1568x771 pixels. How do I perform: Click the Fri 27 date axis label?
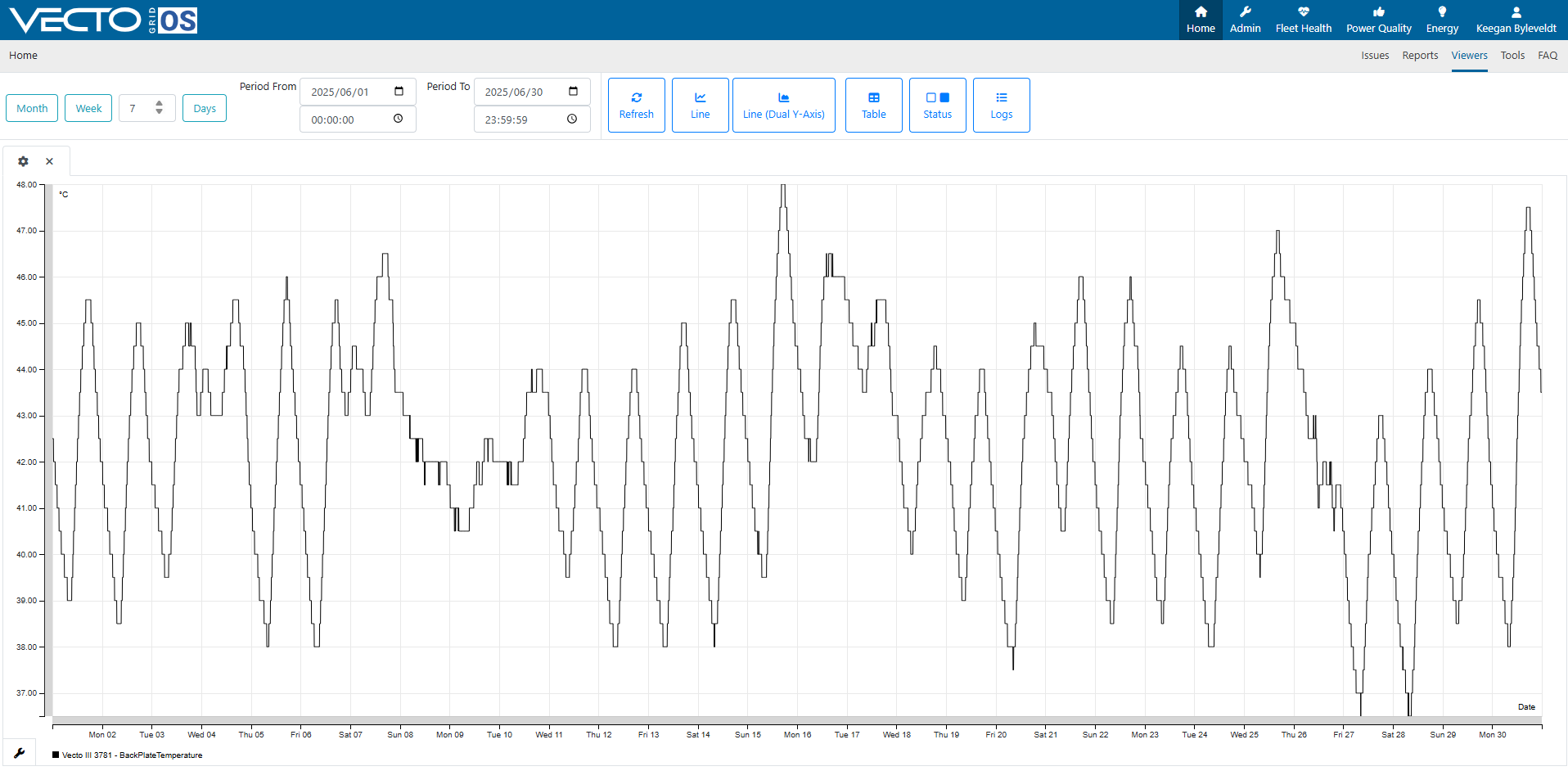coord(1344,735)
